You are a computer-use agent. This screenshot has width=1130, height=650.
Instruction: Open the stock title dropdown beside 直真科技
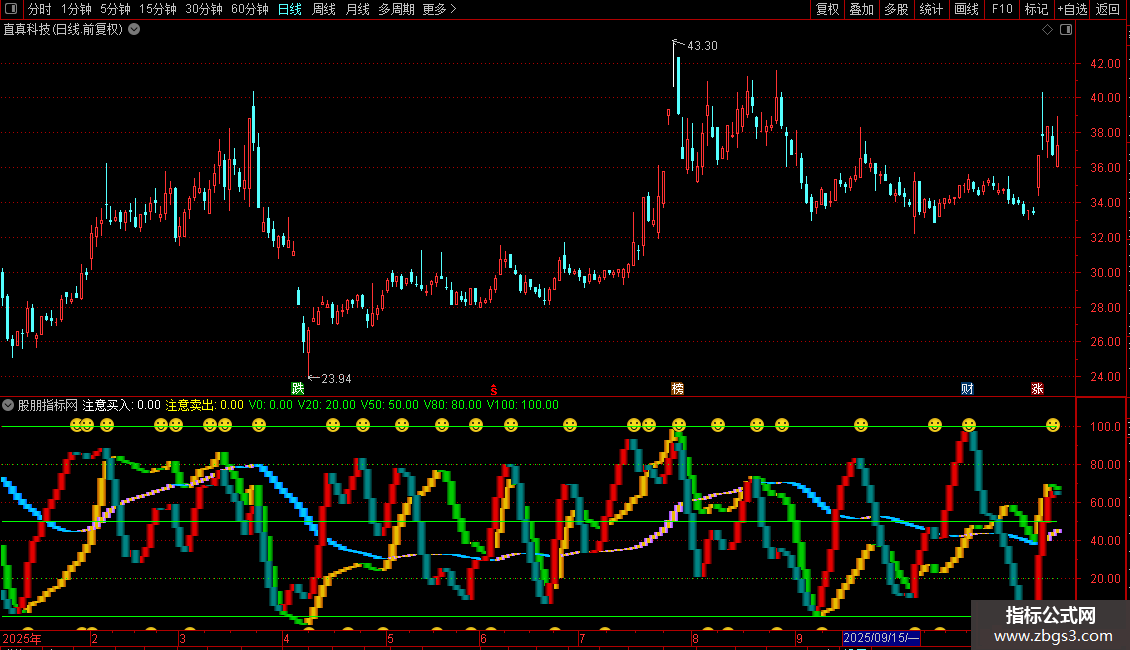[x=134, y=29]
